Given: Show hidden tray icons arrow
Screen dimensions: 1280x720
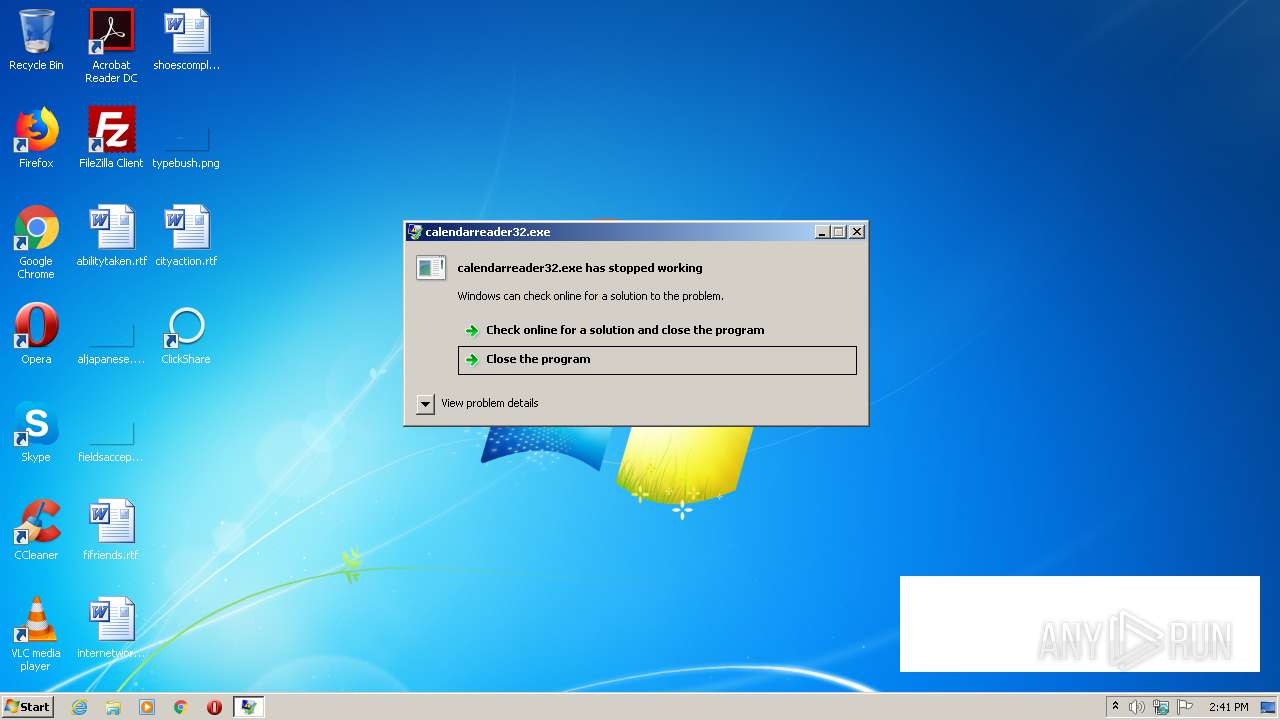Looking at the screenshot, I should click(x=1115, y=706).
